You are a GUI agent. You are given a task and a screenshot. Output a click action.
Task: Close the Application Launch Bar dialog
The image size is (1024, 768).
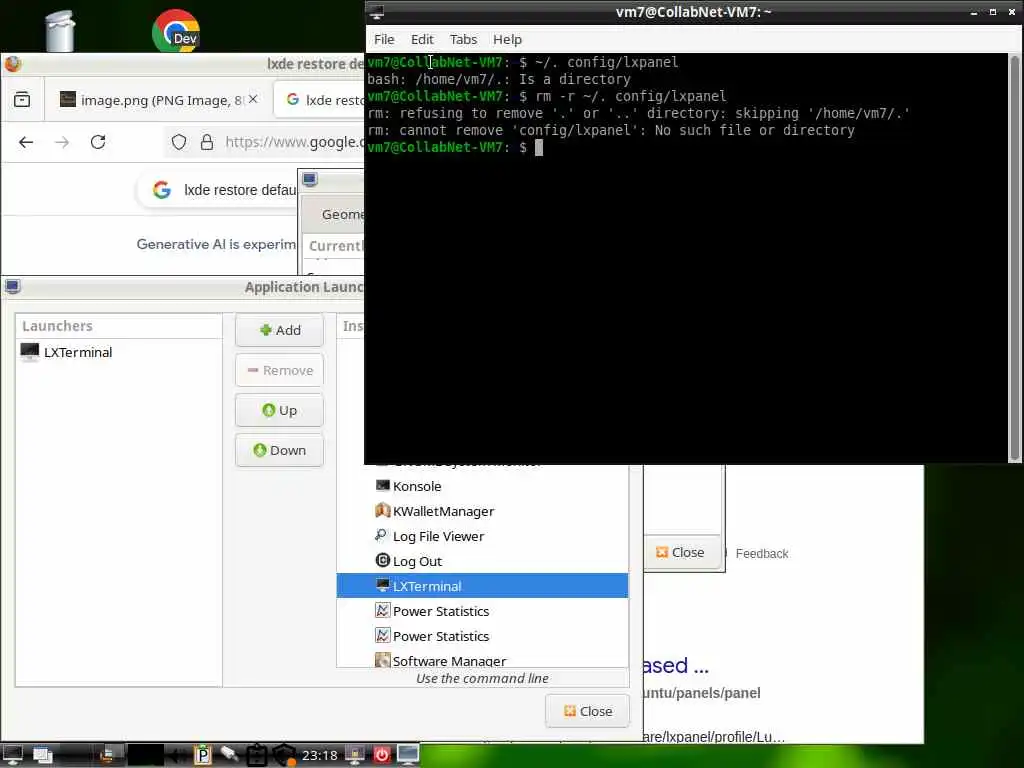point(587,711)
